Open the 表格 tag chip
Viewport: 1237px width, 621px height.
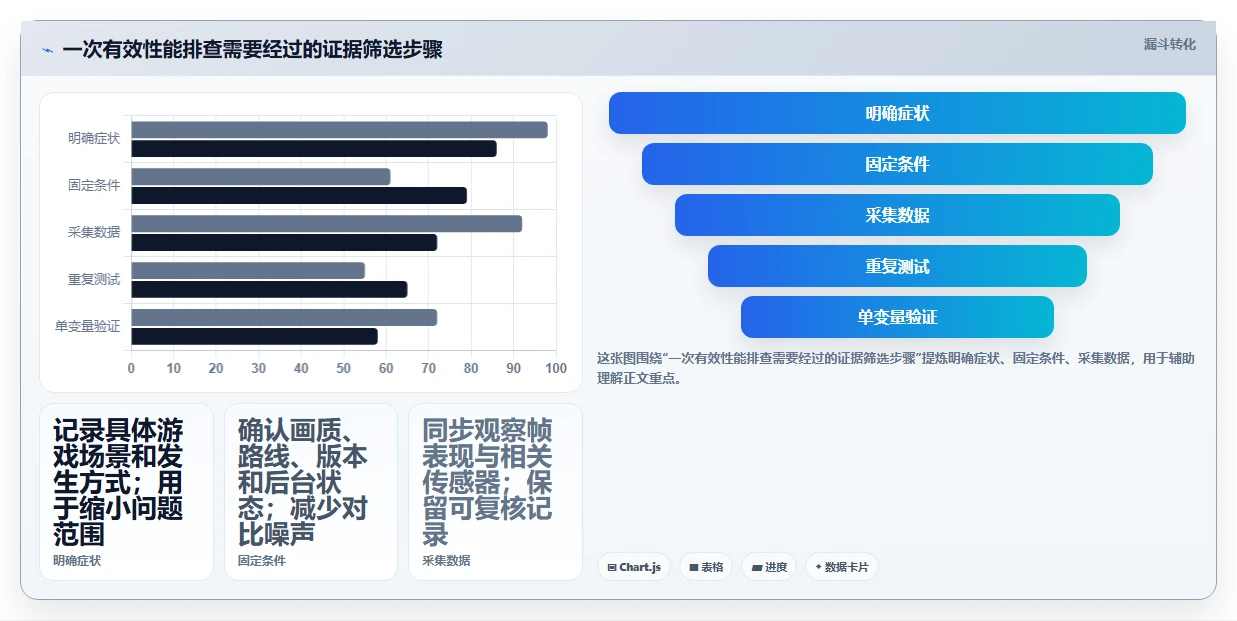[x=706, y=567]
